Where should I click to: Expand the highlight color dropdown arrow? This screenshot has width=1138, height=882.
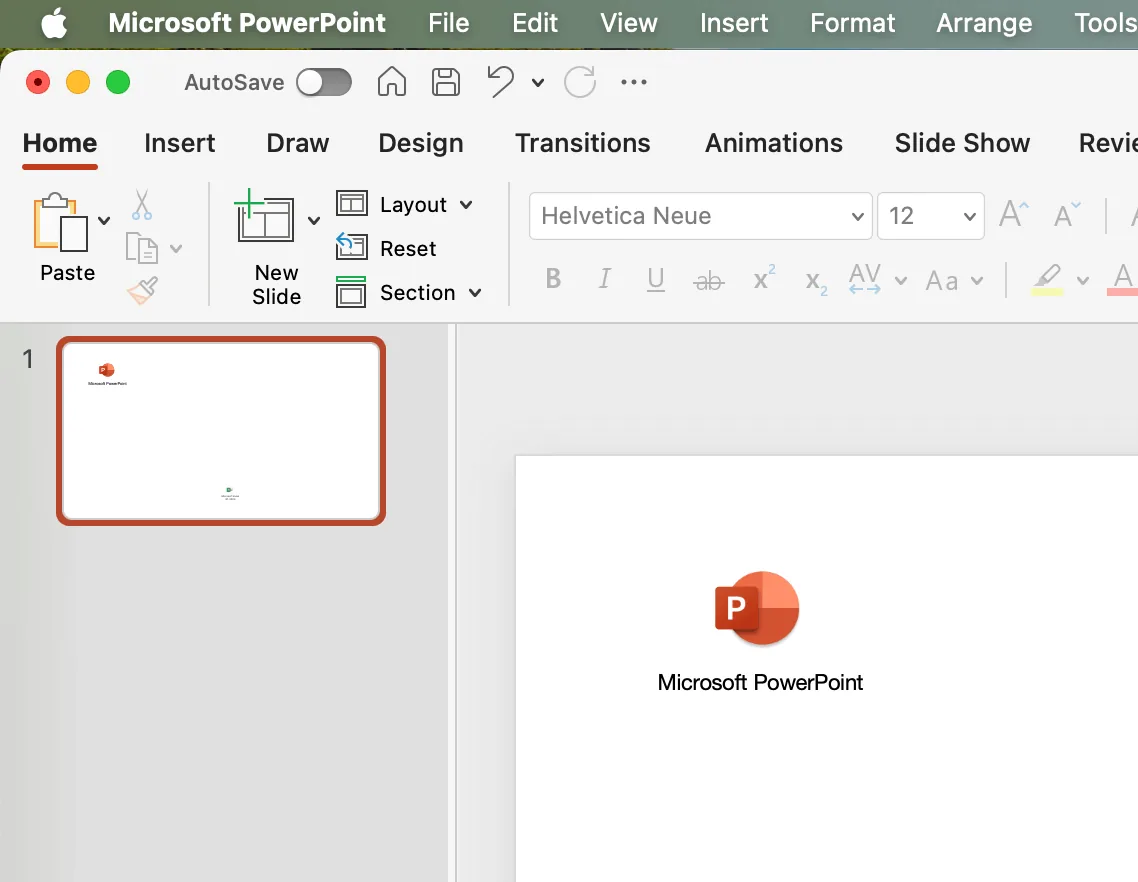click(x=1083, y=280)
